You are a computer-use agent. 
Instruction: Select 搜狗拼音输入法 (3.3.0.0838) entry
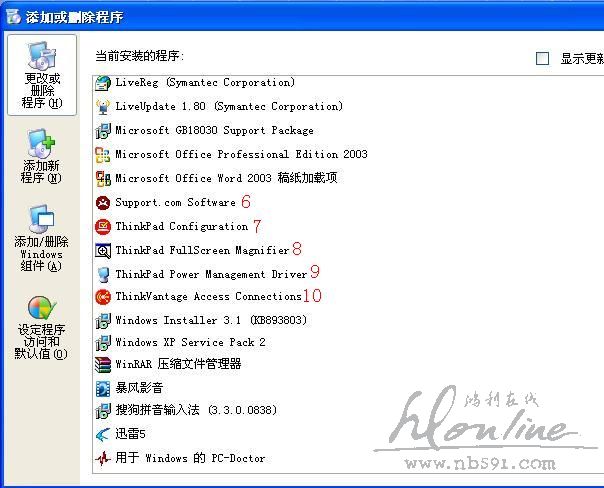196,410
